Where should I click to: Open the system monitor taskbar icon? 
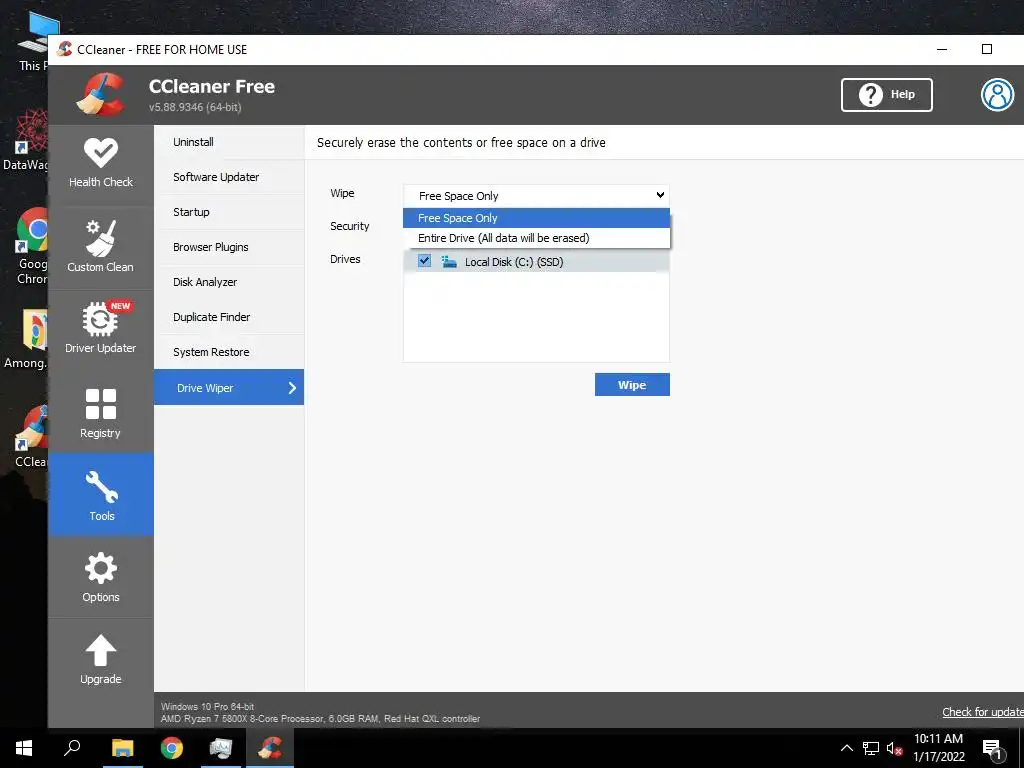click(x=221, y=748)
